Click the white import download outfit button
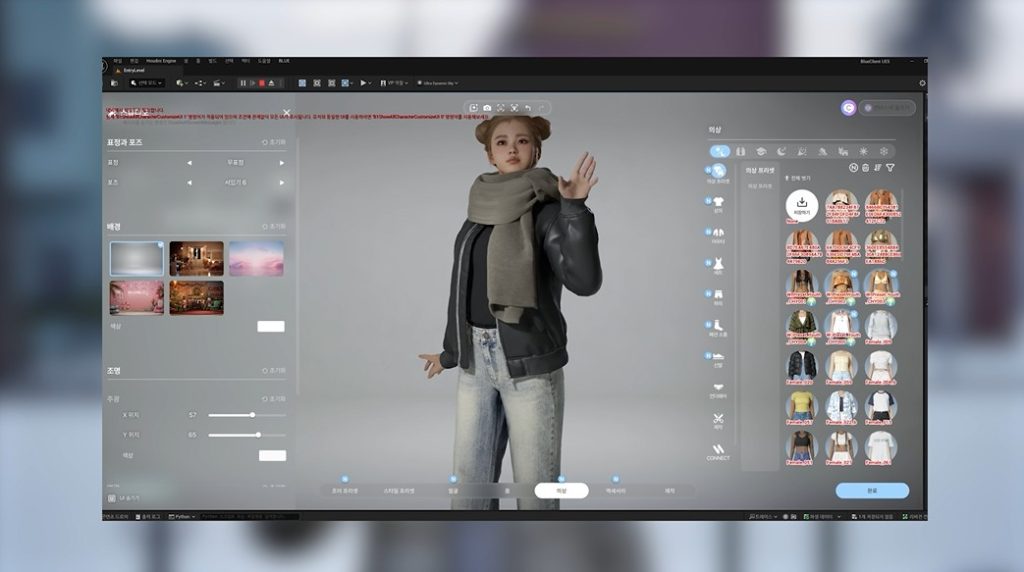Screen dimensions: 1024x572 pyautogui.click(x=801, y=206)
